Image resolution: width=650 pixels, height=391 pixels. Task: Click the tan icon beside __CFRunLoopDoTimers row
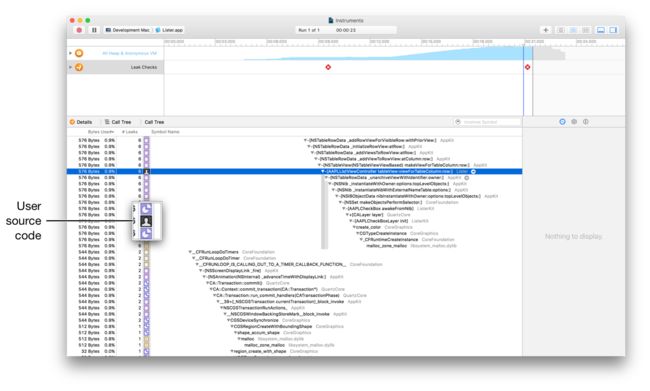click(x=146, y=252)
